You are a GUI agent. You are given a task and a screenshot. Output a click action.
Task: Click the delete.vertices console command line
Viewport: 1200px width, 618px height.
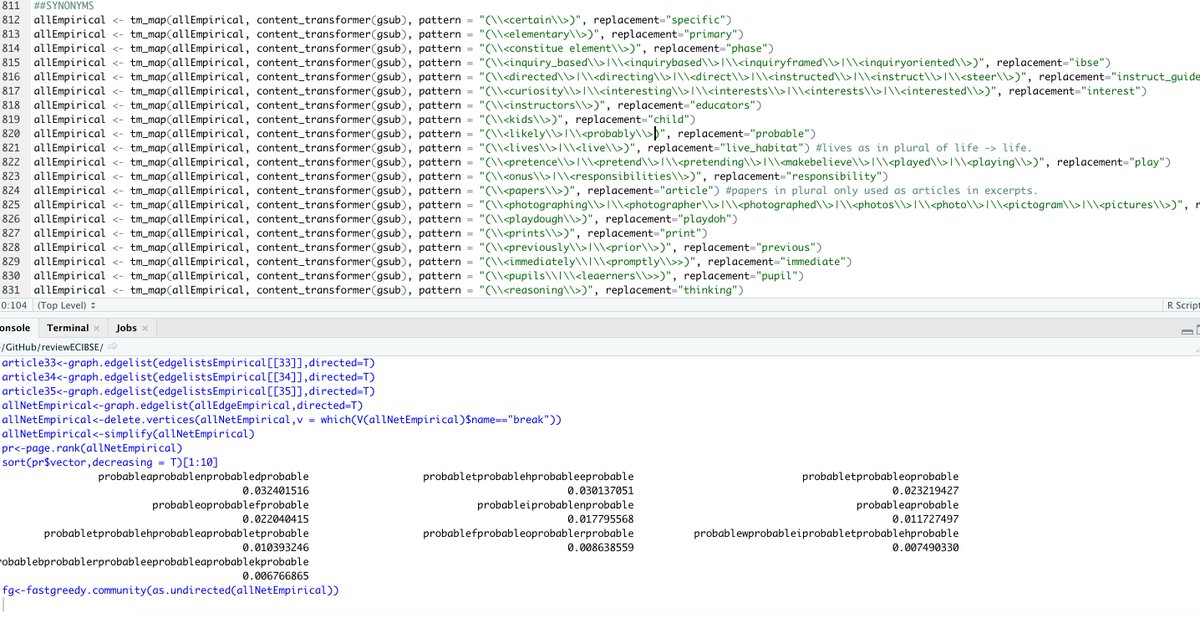(x=282, y=420)
